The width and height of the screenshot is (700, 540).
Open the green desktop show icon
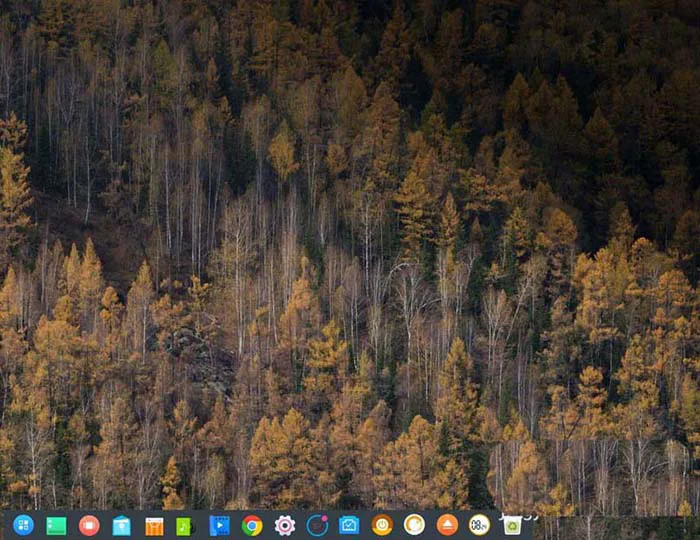pyautogui.click(x=56, y=526)
